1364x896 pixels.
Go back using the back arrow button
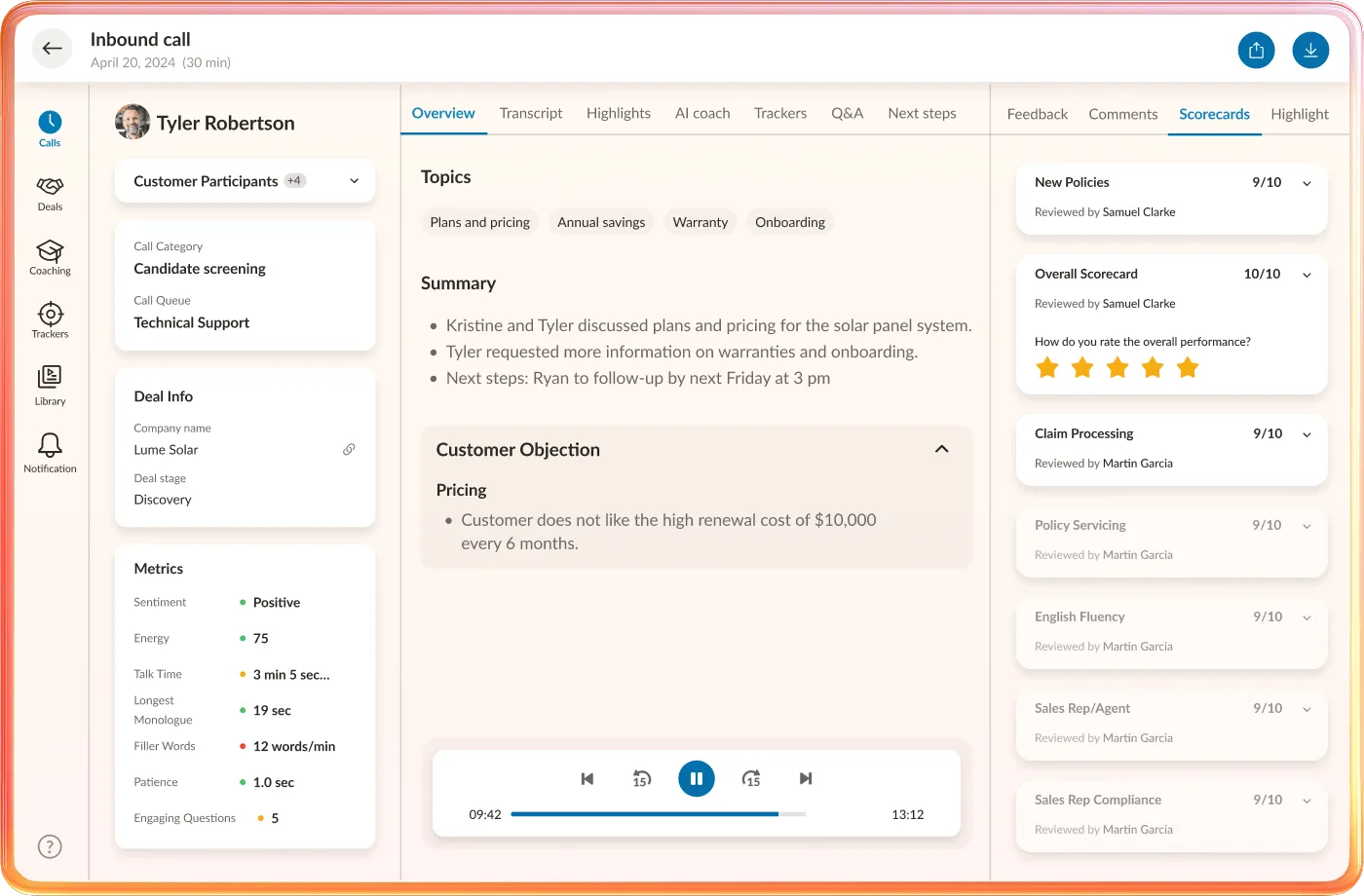pyautogui.click(x=51, y=48)
